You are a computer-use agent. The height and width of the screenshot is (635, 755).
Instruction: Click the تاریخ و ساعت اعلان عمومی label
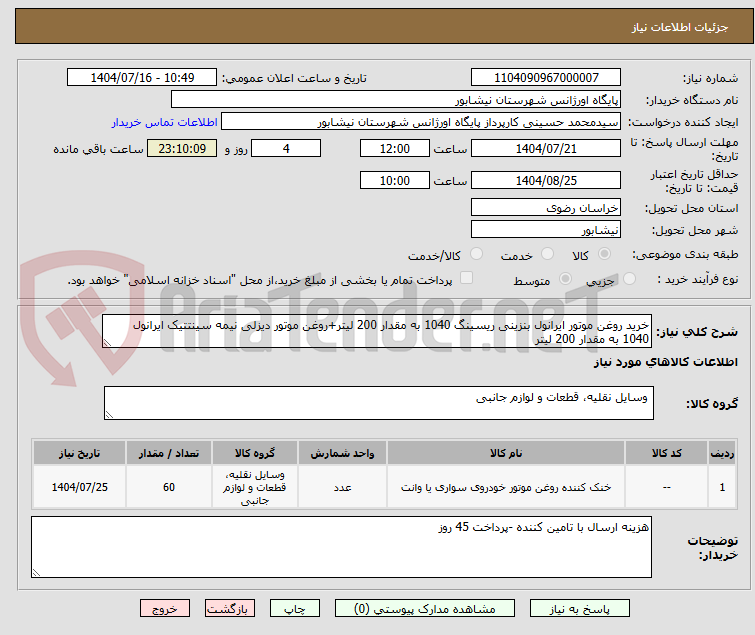[294, 78]
